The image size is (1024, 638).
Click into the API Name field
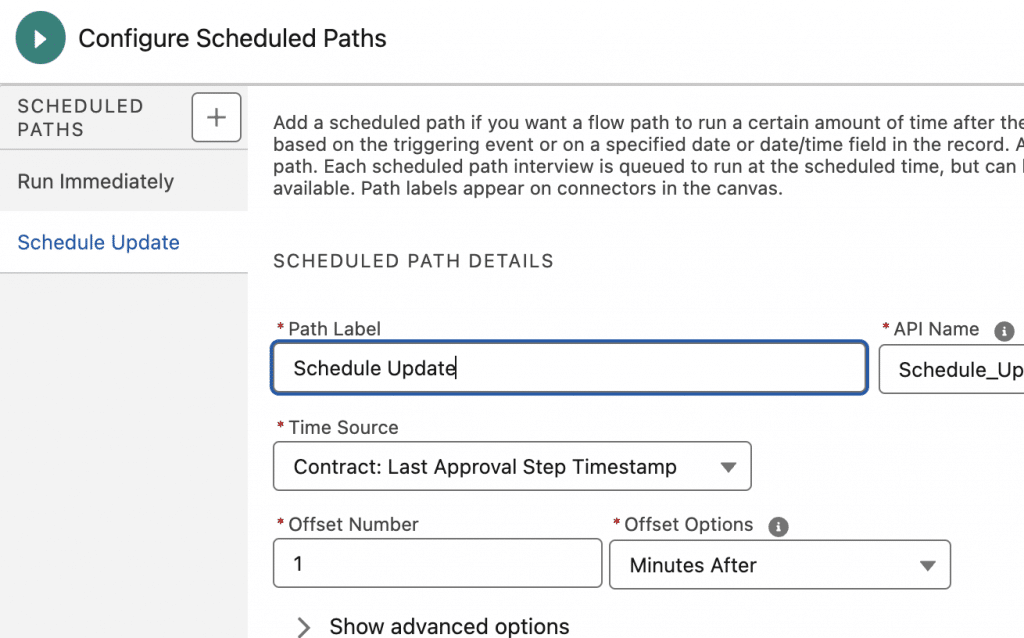pyautogui.click(x=955, y=370)
